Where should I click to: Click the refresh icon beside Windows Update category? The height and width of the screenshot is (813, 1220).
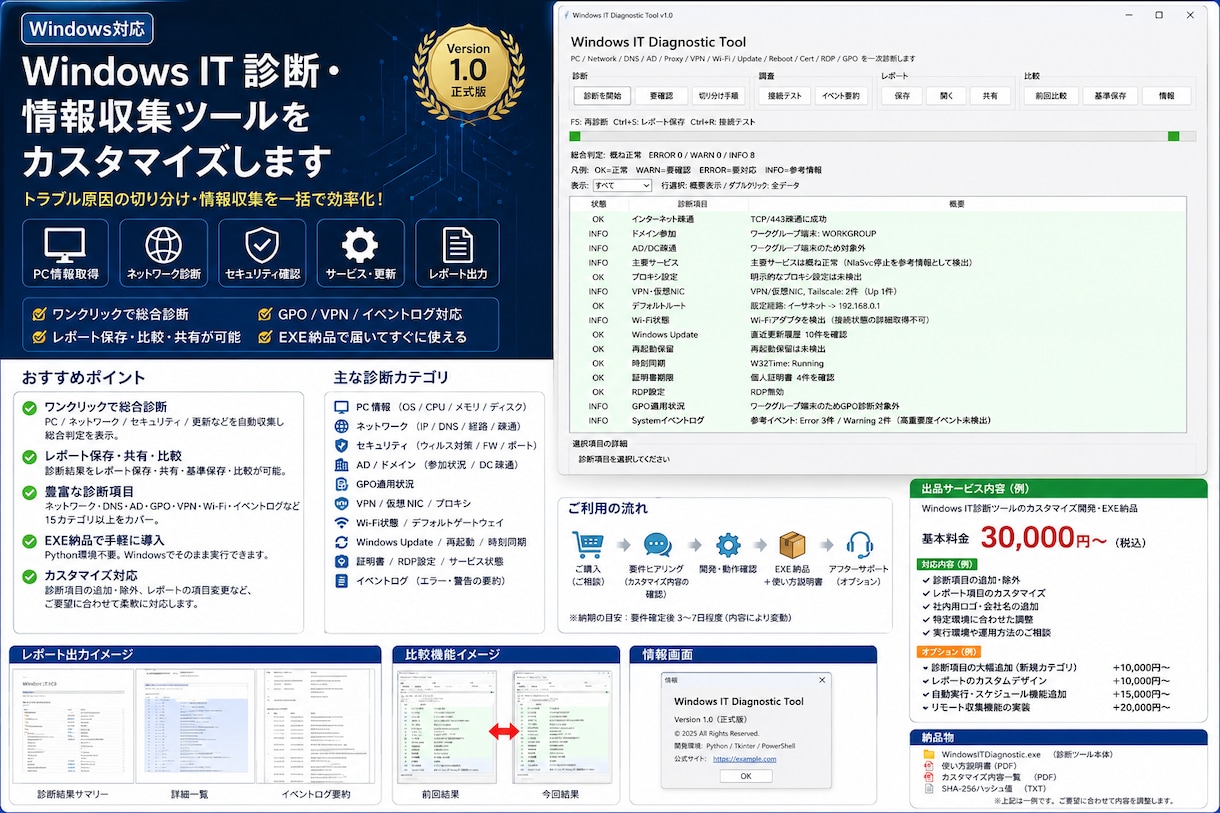[342, 542]
